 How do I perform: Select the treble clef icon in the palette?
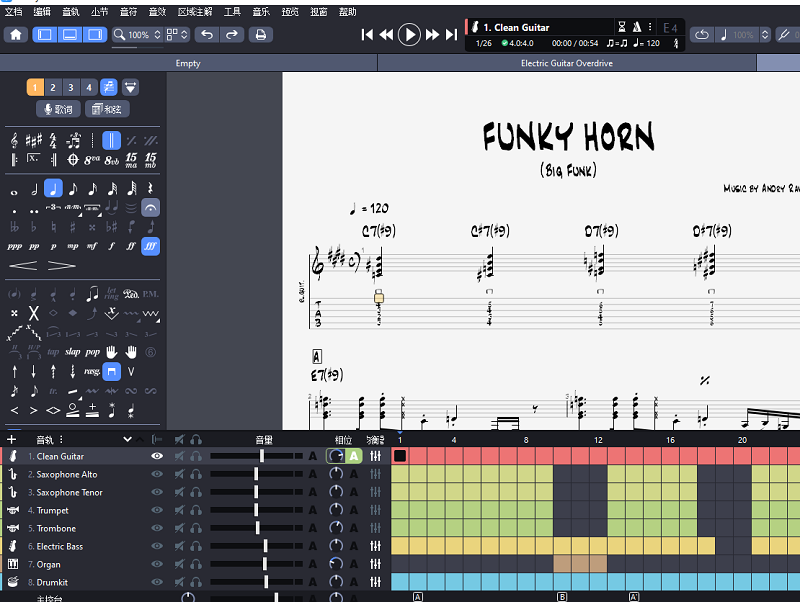pos(13,140)
